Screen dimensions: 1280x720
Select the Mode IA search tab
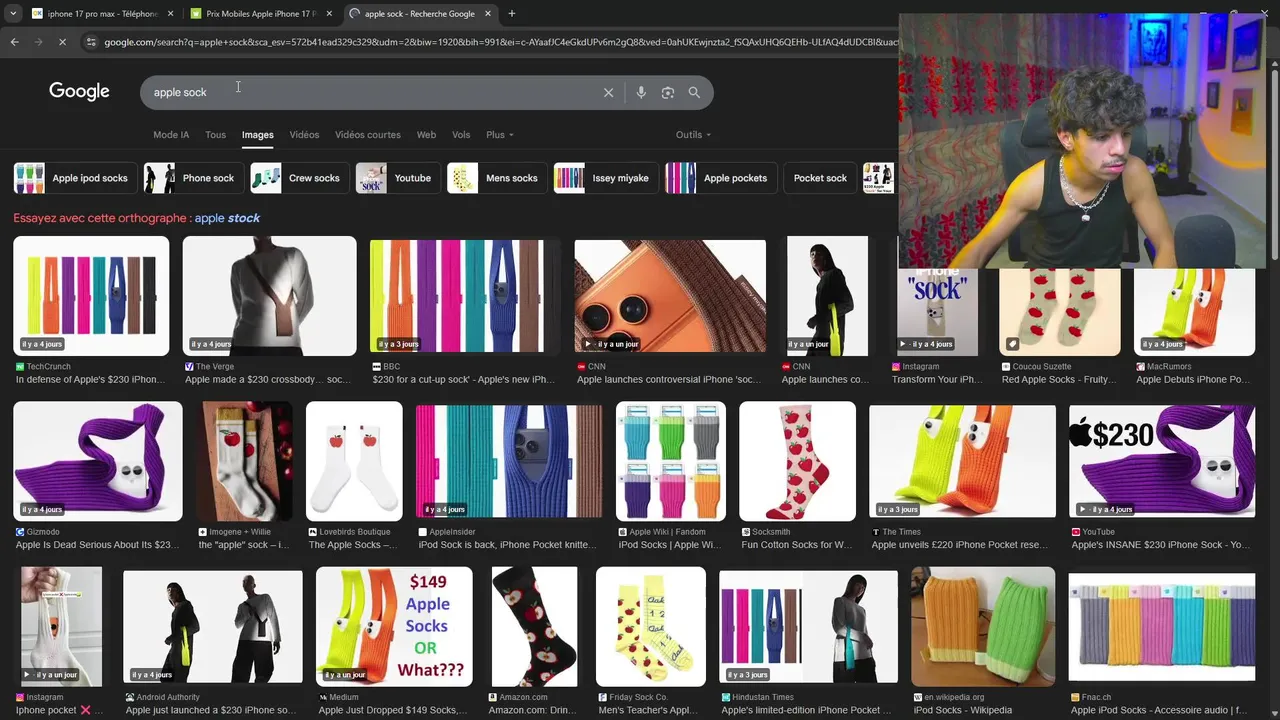click(171, 135)
